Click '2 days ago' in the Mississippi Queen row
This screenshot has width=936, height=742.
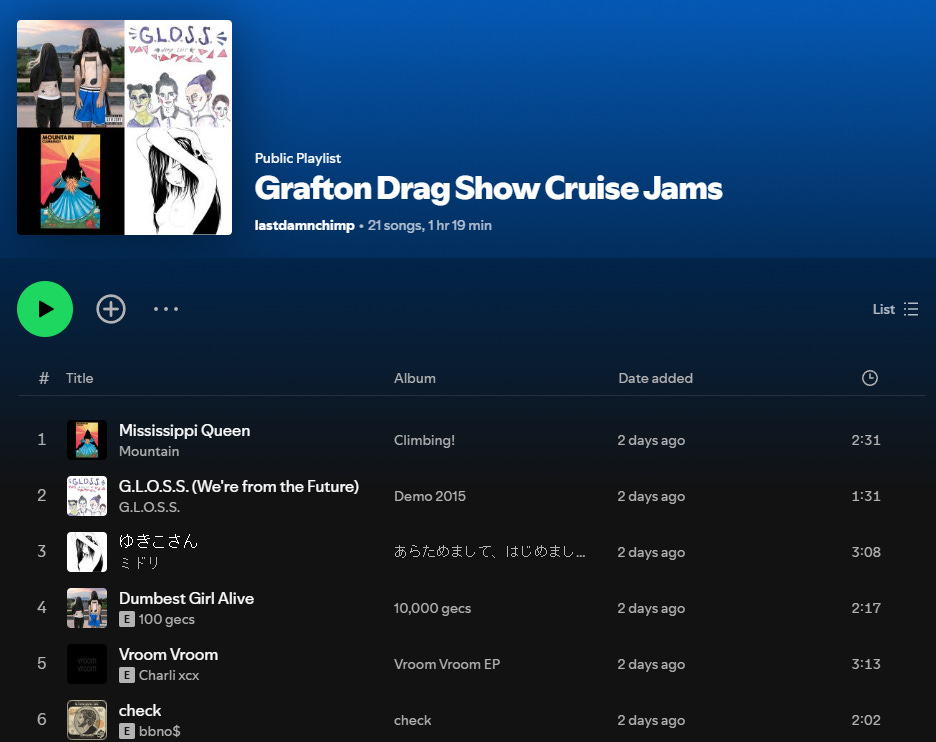click(651, 440)
